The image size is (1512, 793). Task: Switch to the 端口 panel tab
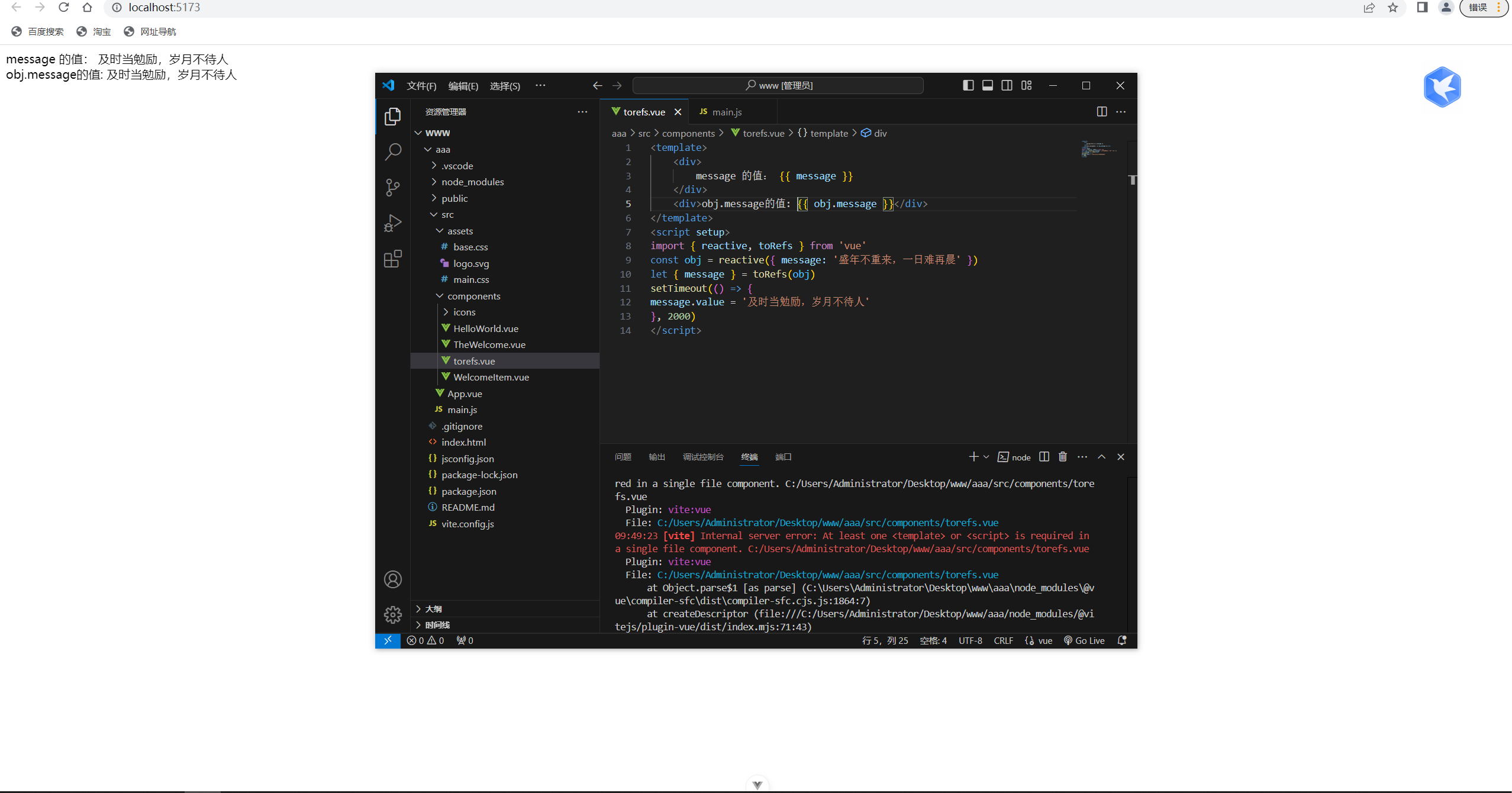(x=783, y=457)
